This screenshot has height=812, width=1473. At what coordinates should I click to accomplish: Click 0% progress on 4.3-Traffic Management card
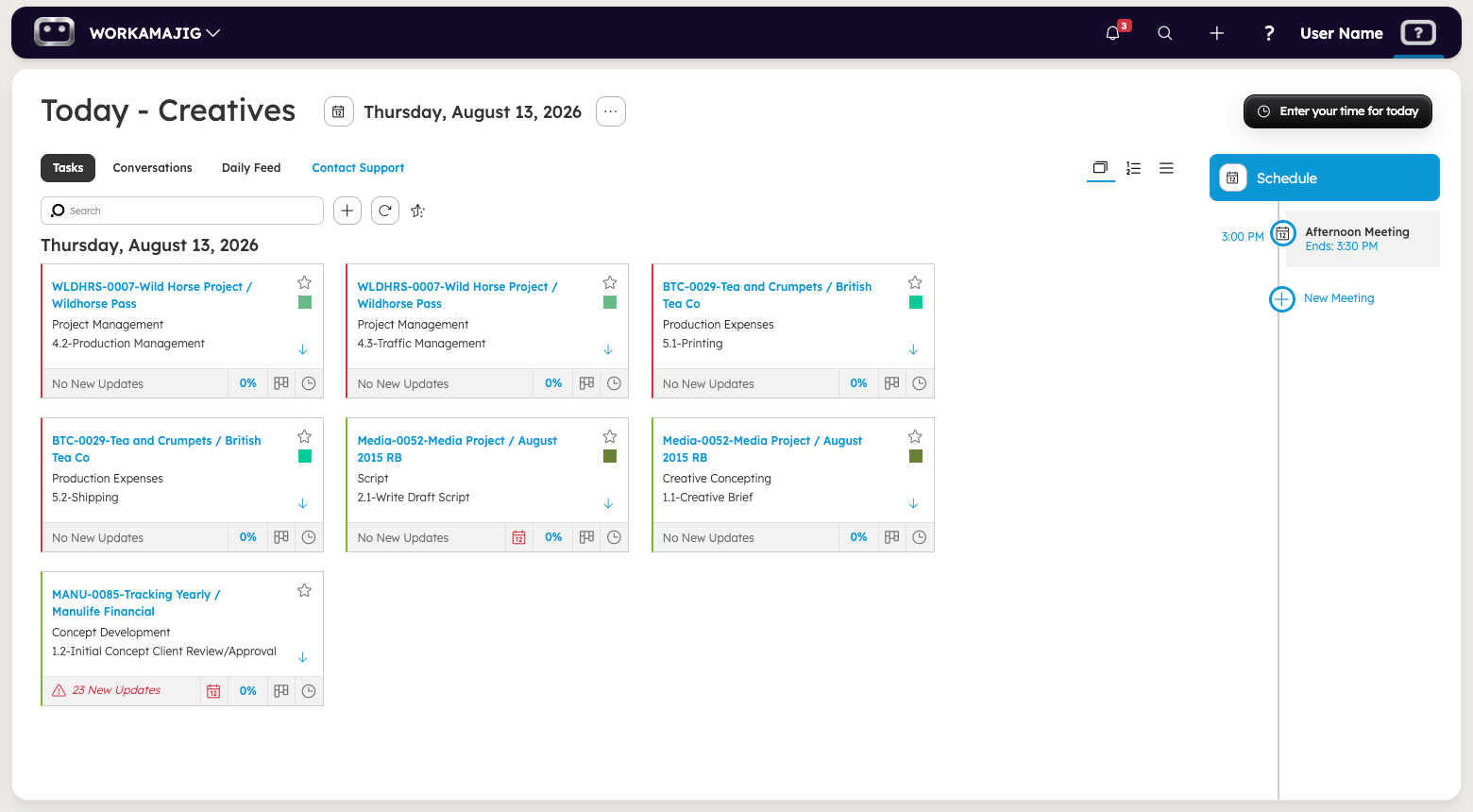tap(553, 383)
